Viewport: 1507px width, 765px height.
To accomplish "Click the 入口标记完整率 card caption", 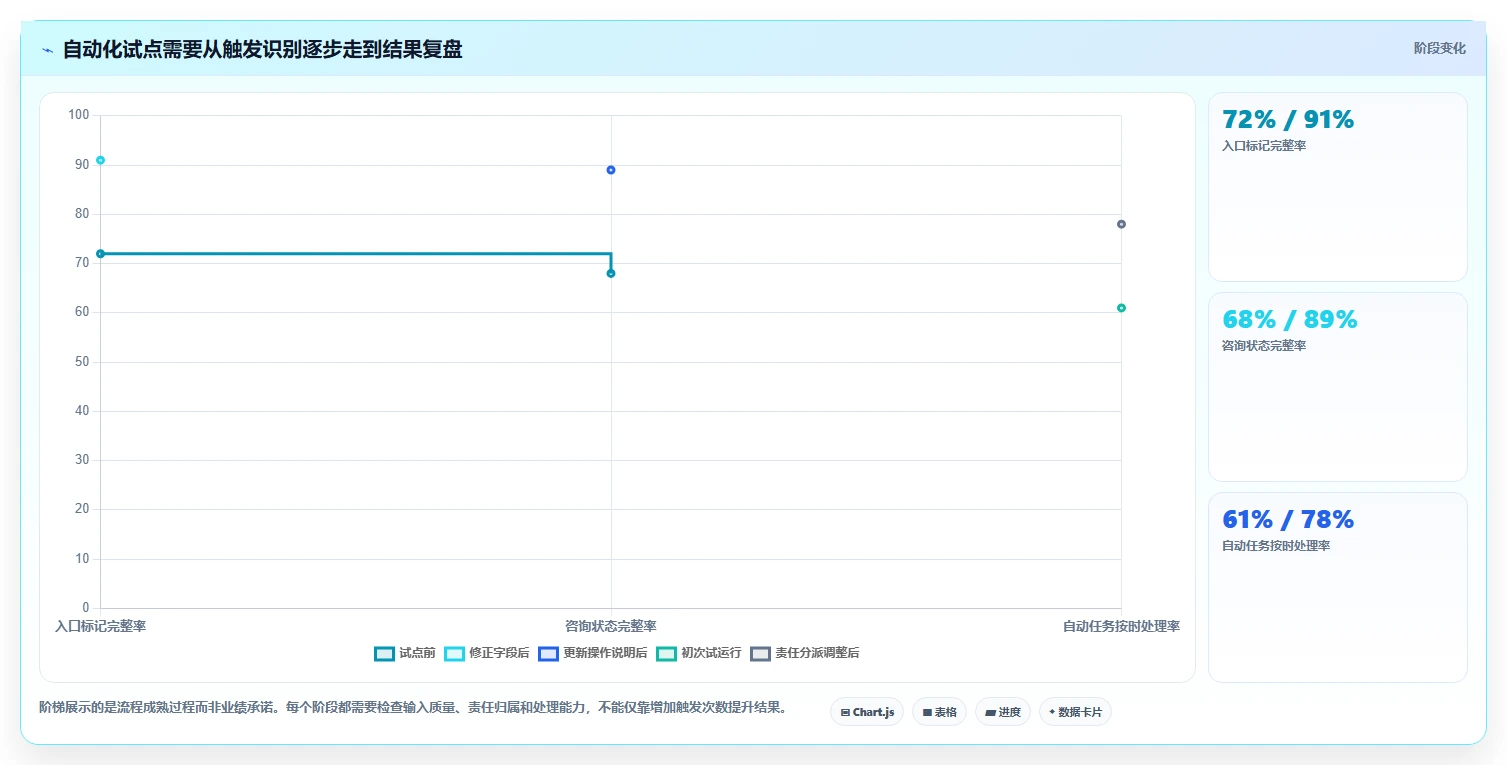I will [x=1264, y=146].
